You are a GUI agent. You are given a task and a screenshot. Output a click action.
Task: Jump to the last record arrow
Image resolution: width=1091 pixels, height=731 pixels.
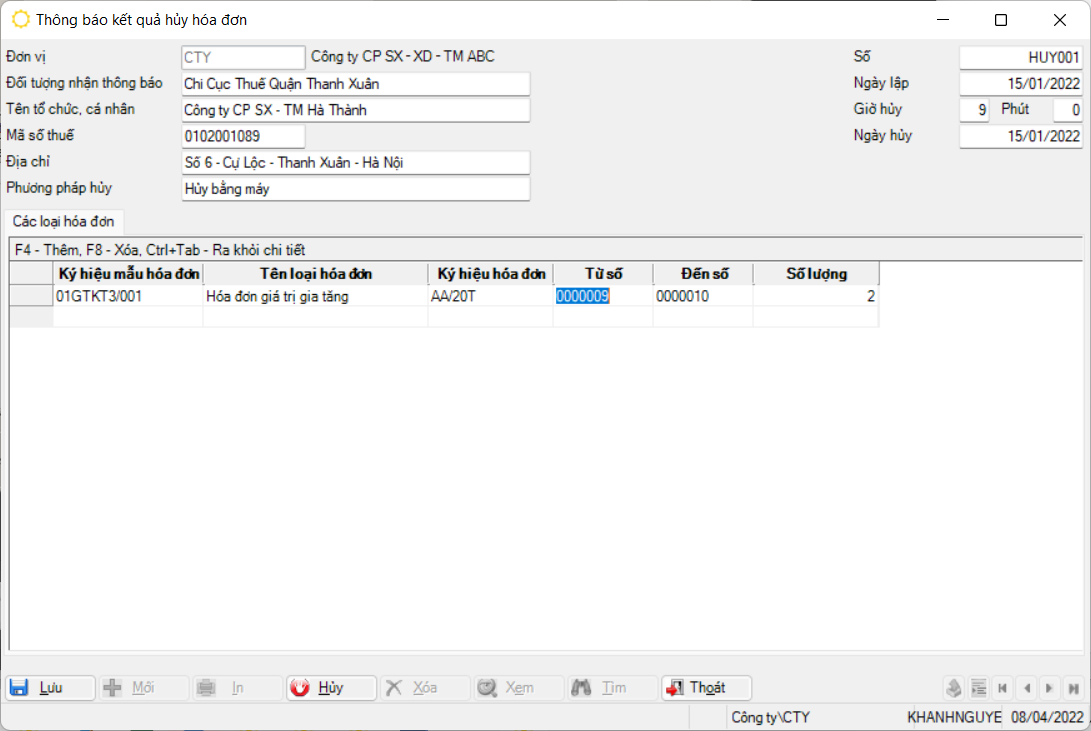coord(1073,688)
